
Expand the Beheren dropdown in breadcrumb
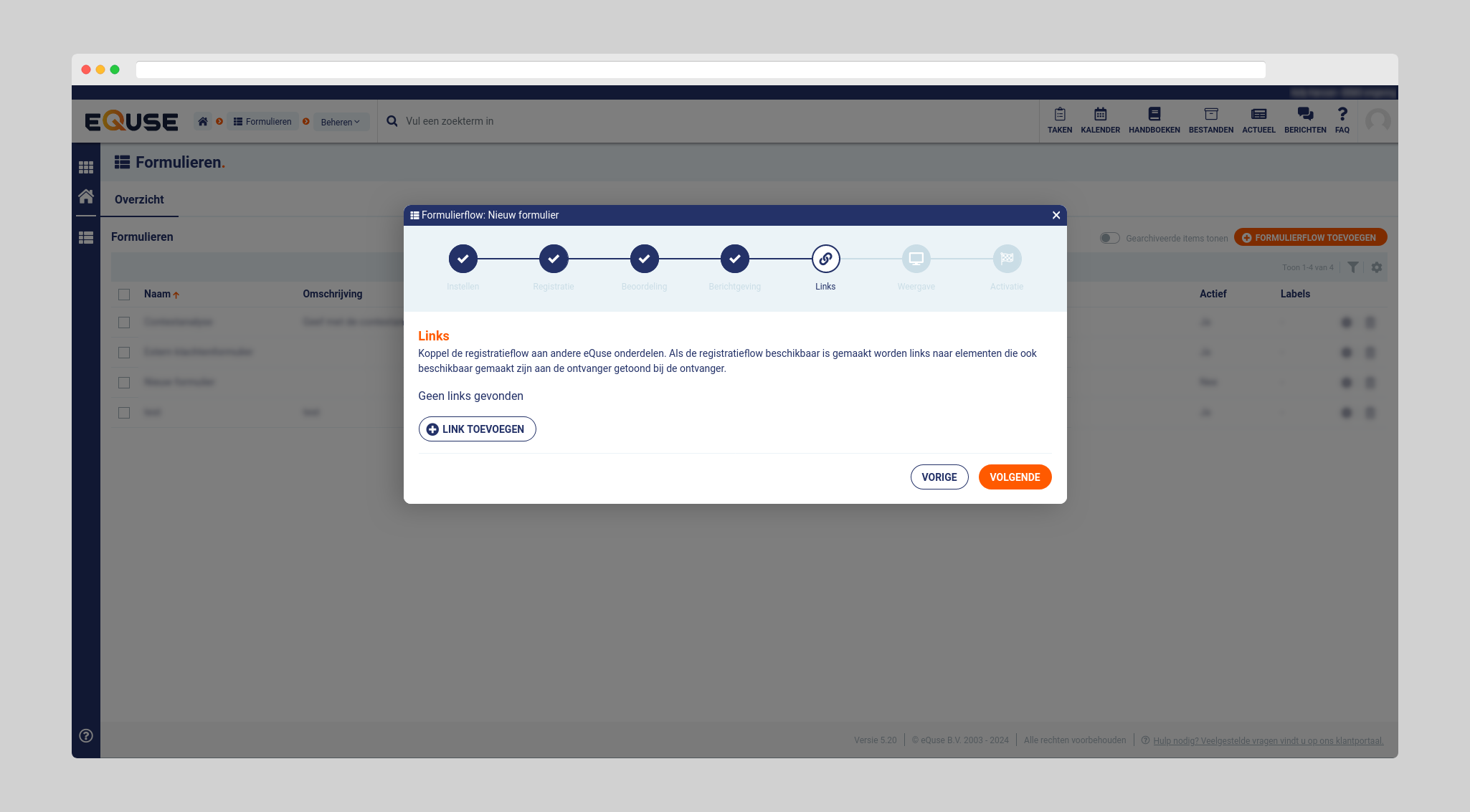tap(341, 122)
